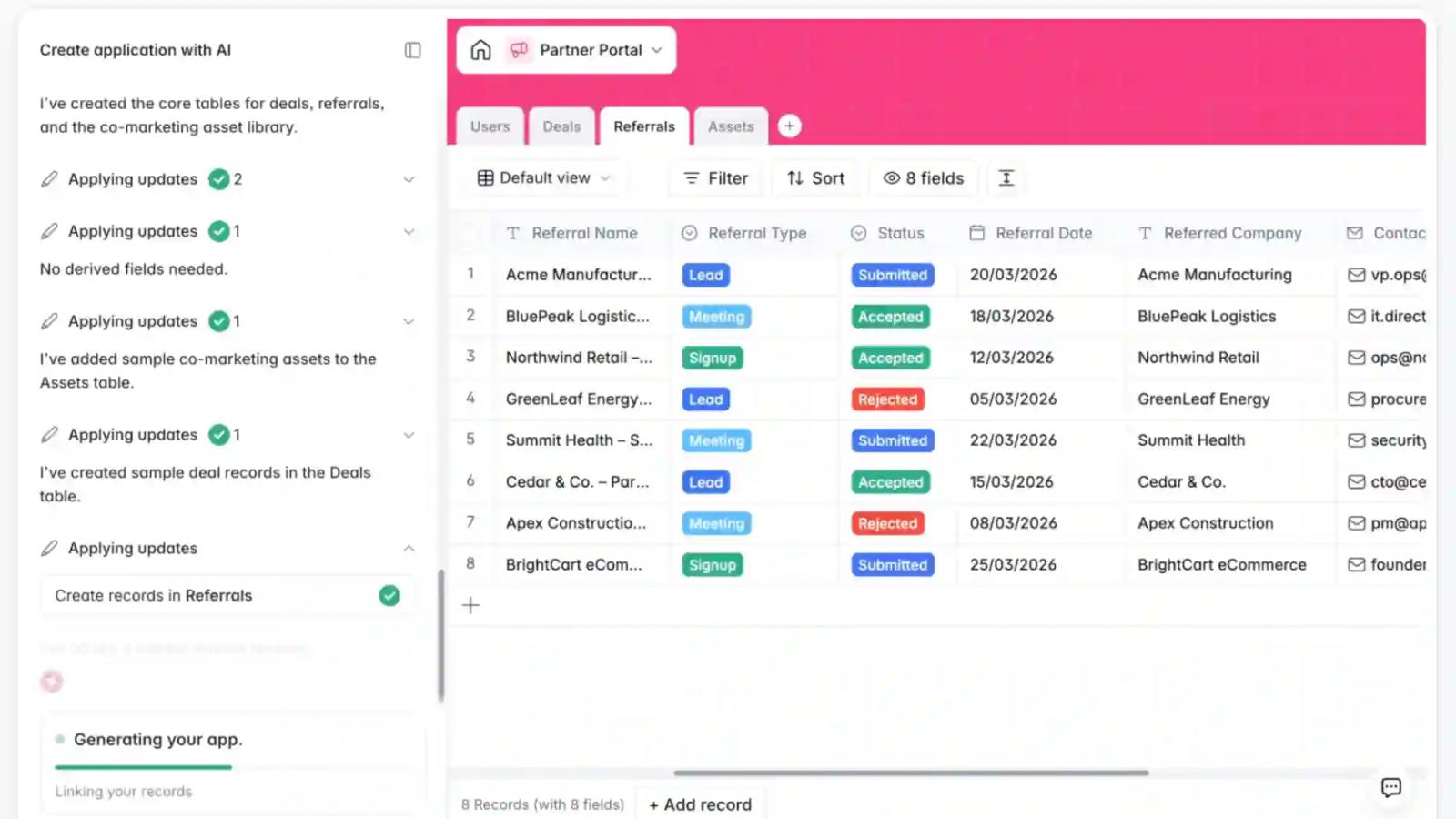
Task: Select the Referrals tab
Action: (x=644, y=126)
